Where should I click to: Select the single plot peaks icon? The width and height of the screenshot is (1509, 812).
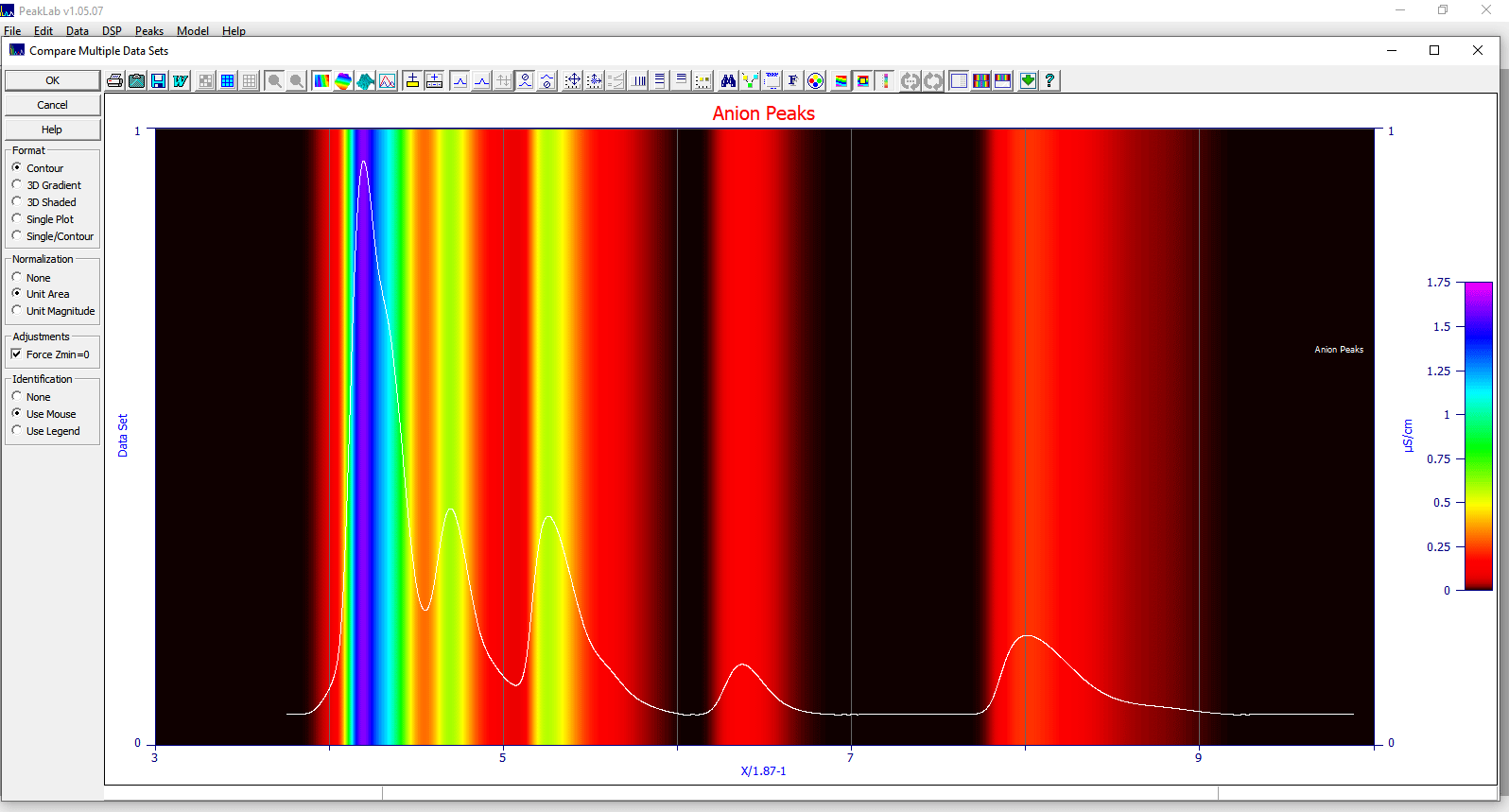click(388, 80)
